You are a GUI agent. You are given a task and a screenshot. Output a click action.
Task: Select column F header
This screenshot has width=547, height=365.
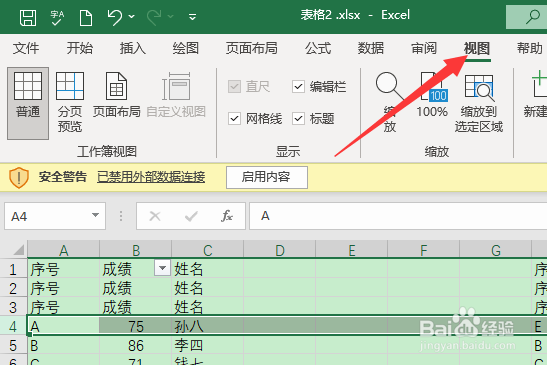424,250
